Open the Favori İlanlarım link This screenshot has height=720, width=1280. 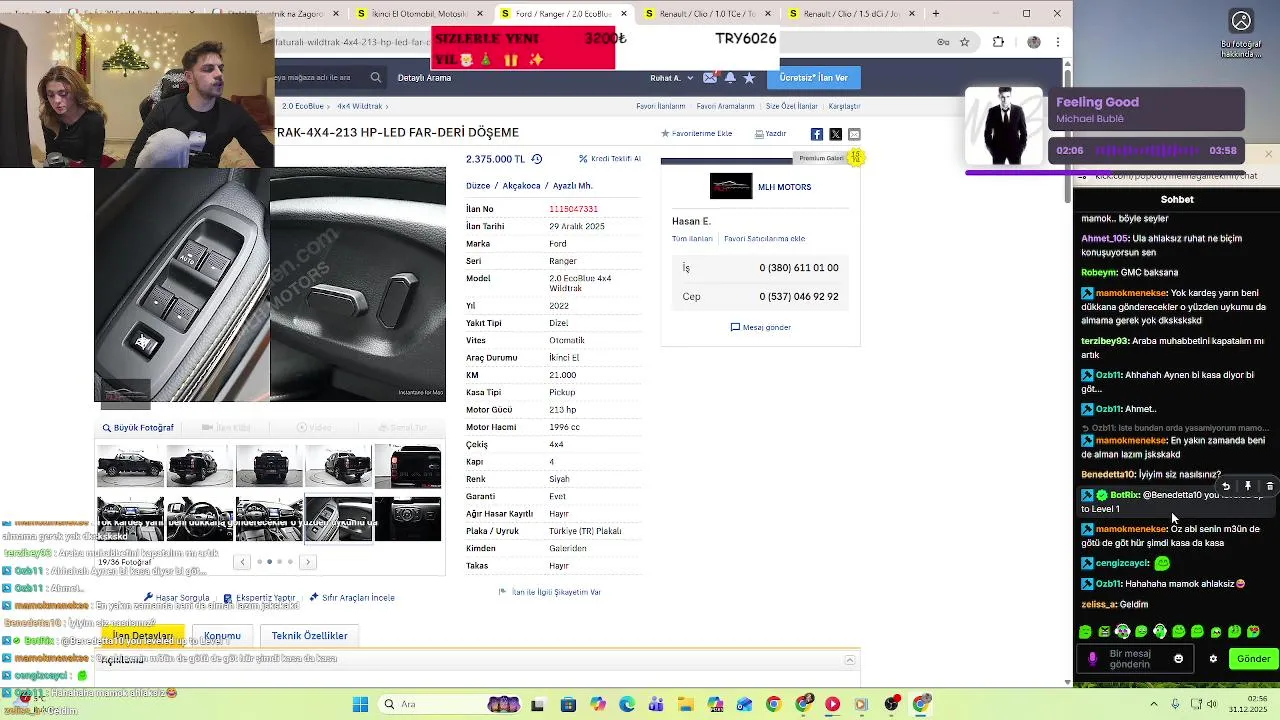click(x=661, y=106)
